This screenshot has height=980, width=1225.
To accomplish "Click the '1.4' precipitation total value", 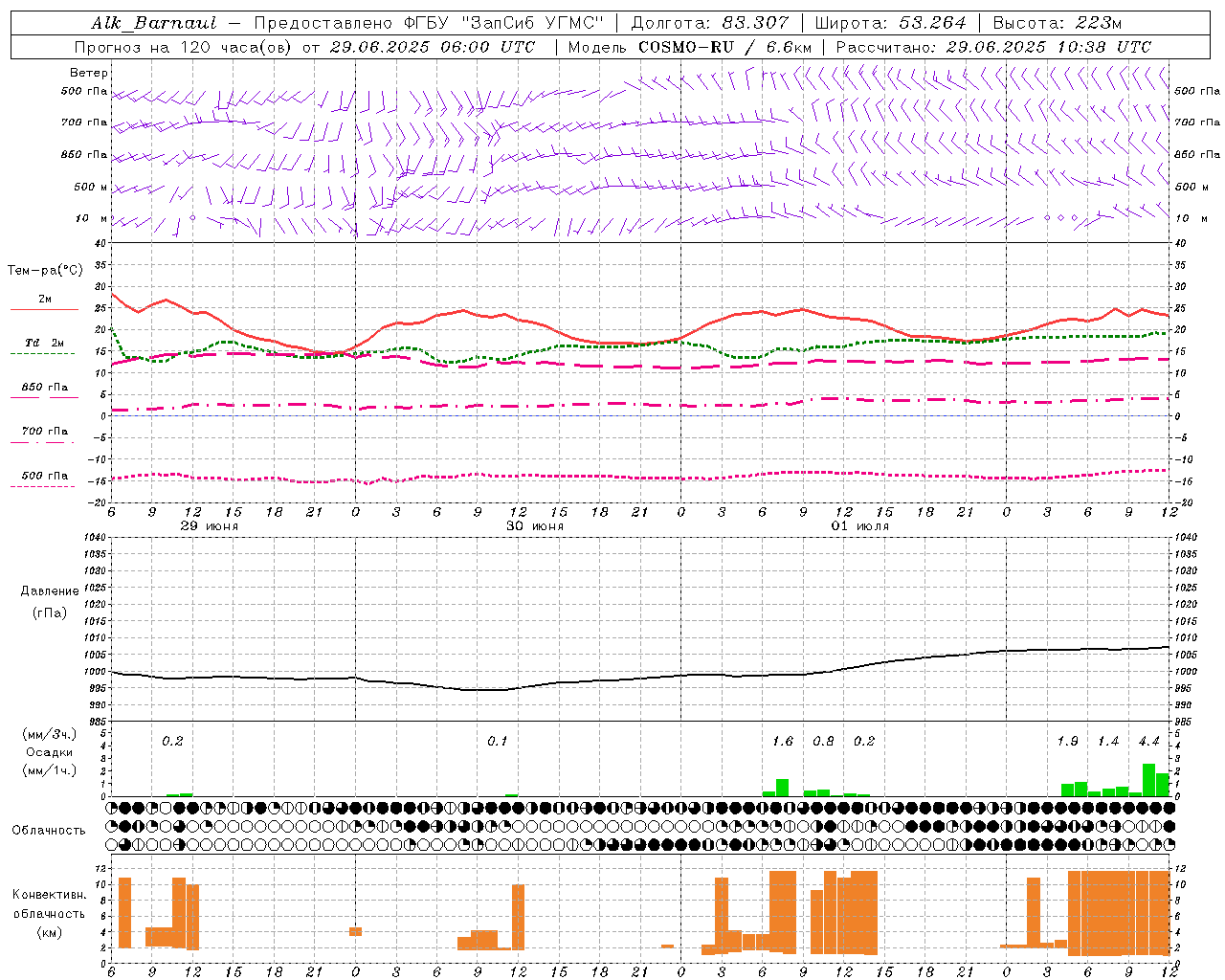I will pos(1108,741).
